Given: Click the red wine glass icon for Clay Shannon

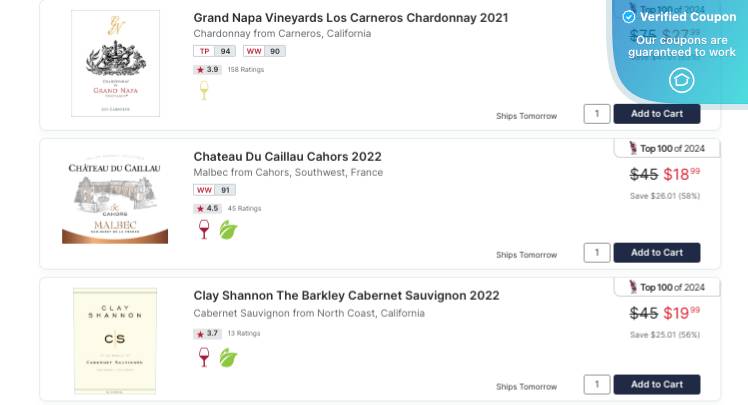Looking at the screenshot, I should (x=204, y=357).
